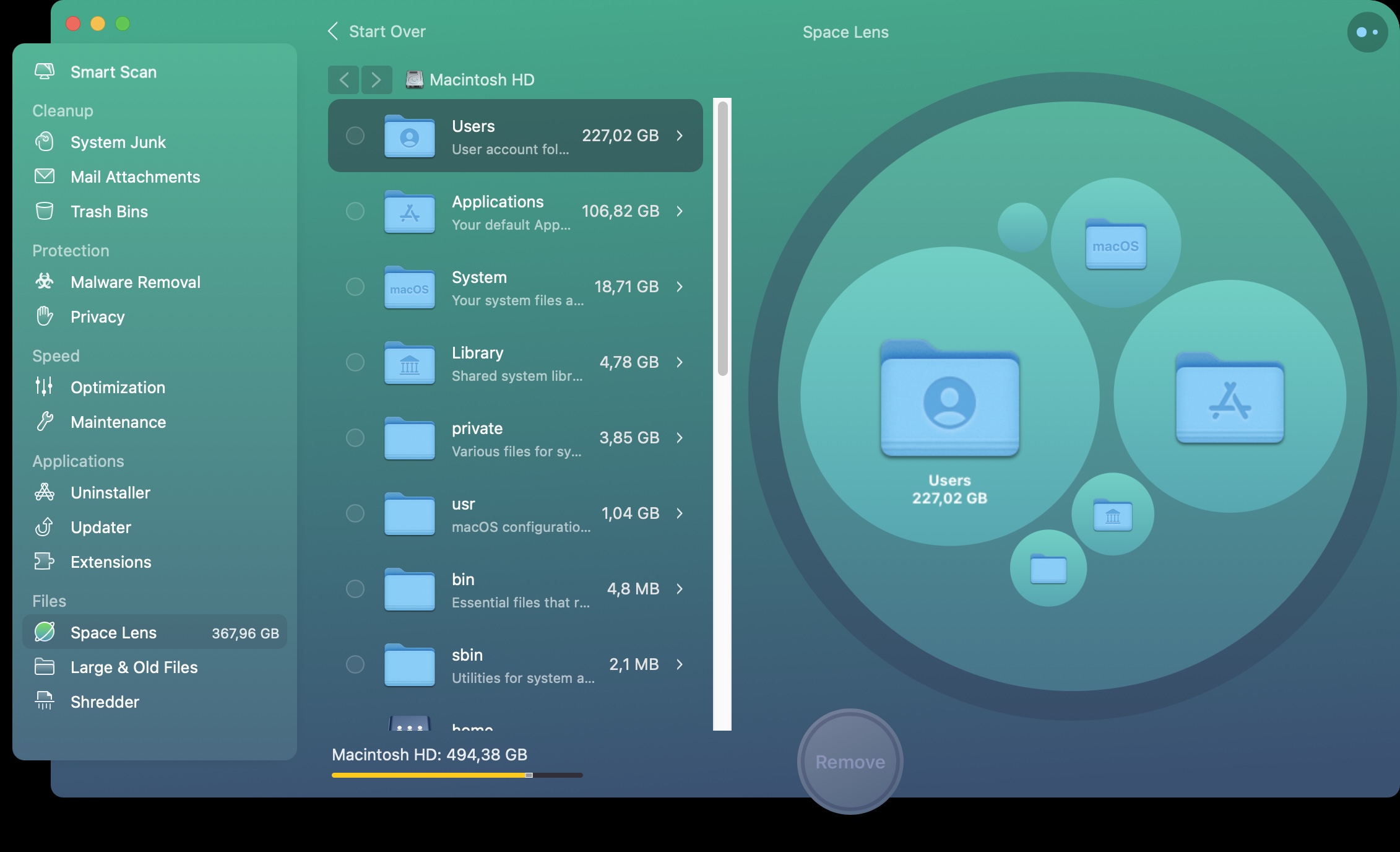The height and width of the screenshot is (852, 1400).
Task: Expand the usr folder chevron
Action: pos(680,513)
